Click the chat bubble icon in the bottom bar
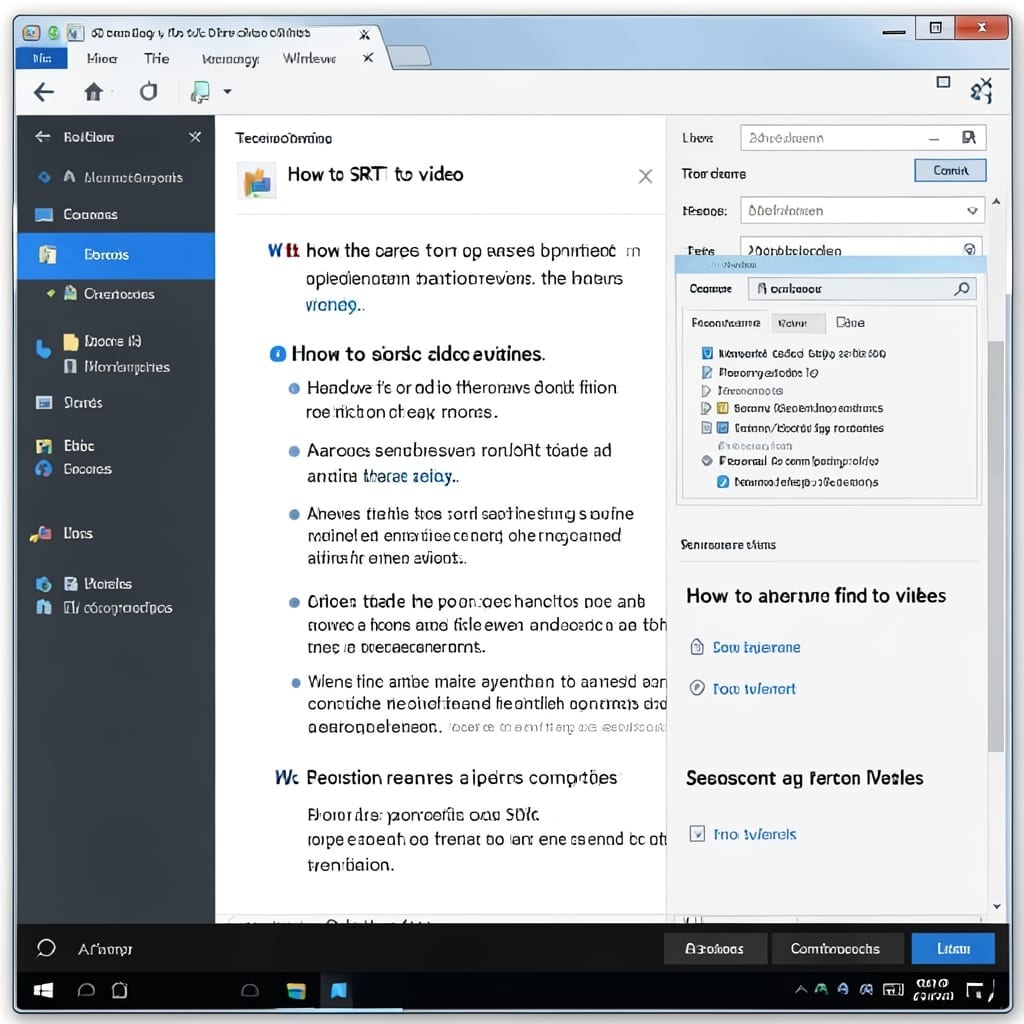 [46, 948]
